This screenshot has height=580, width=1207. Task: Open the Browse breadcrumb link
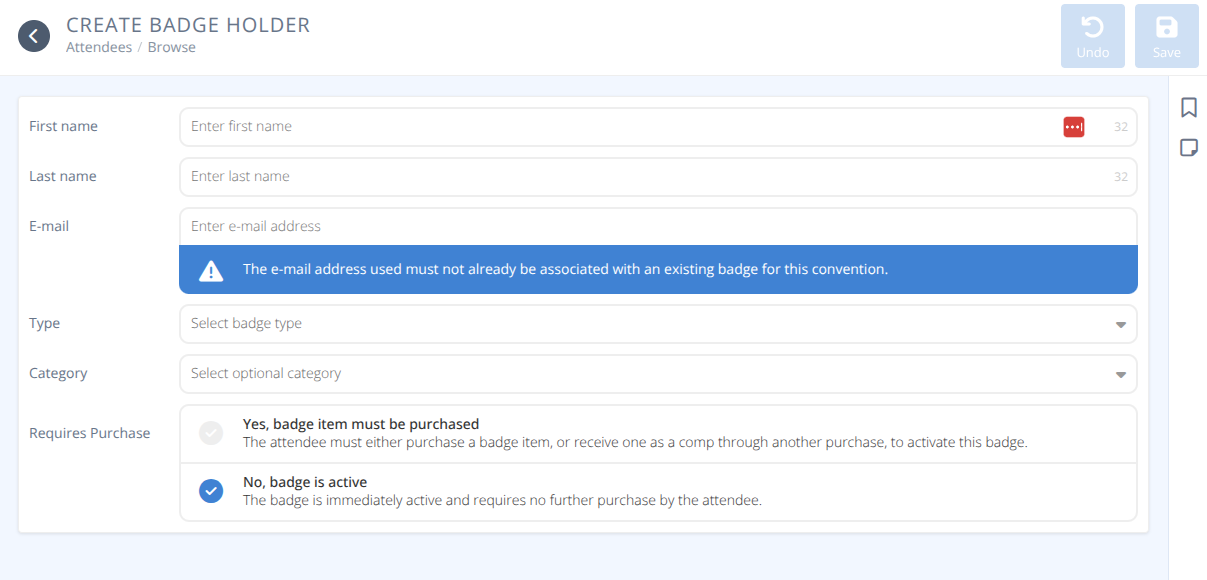[171, 46]
